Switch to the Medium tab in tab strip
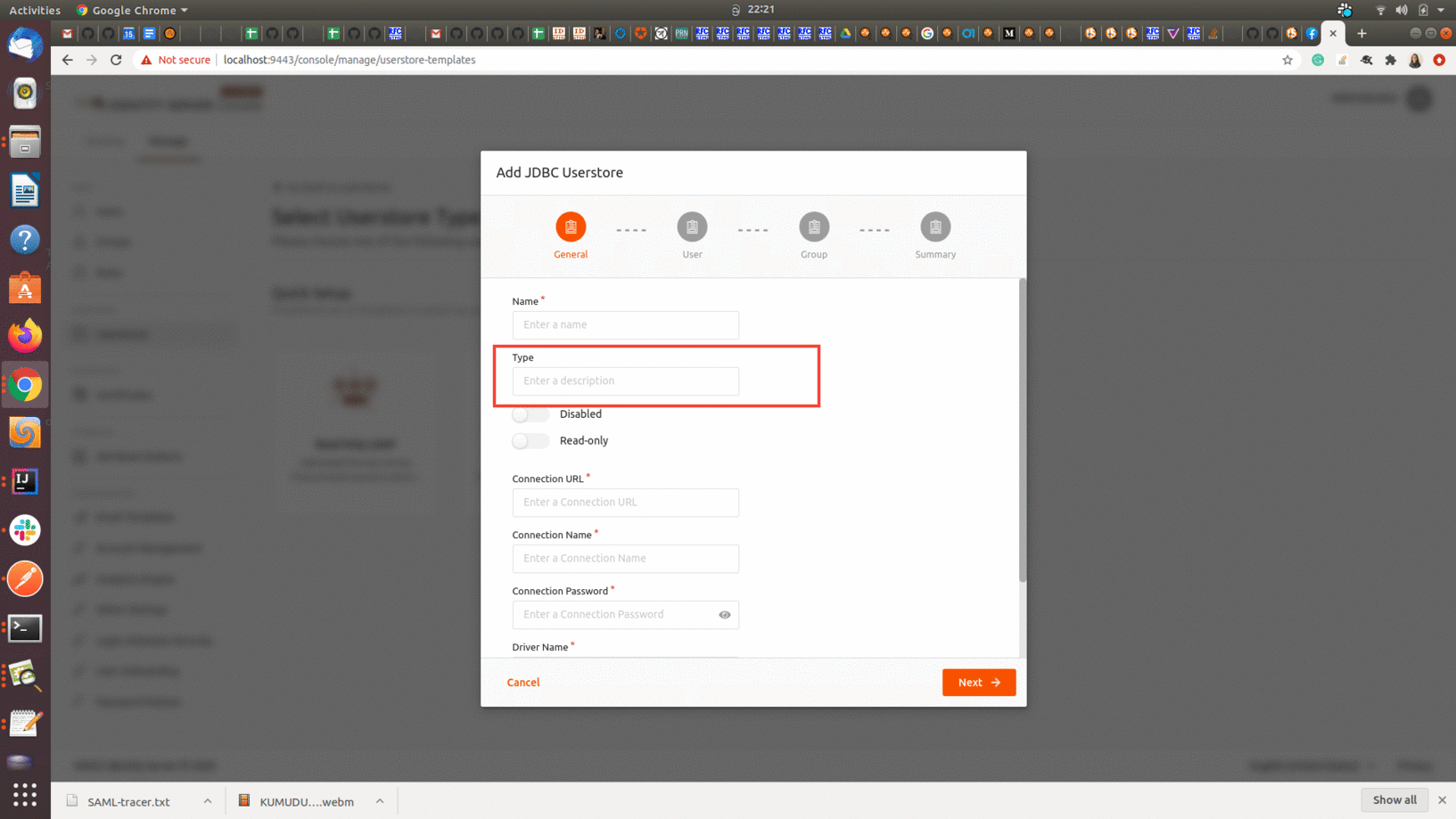1456x819 pixels. (1009, 34)
